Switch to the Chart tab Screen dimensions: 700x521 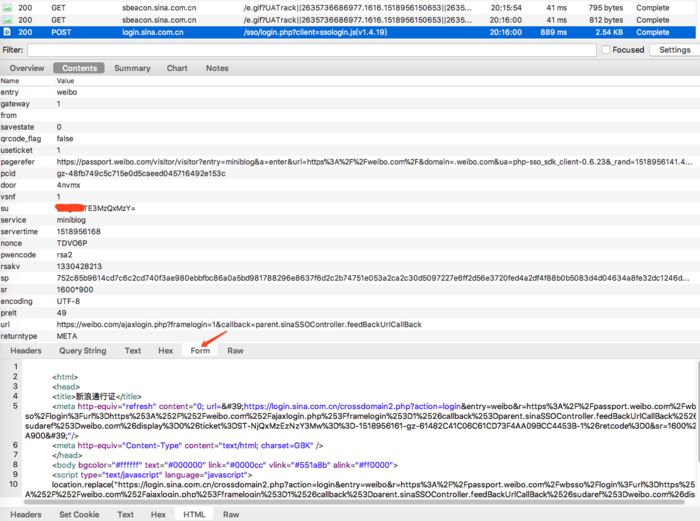tap(177, 68)
